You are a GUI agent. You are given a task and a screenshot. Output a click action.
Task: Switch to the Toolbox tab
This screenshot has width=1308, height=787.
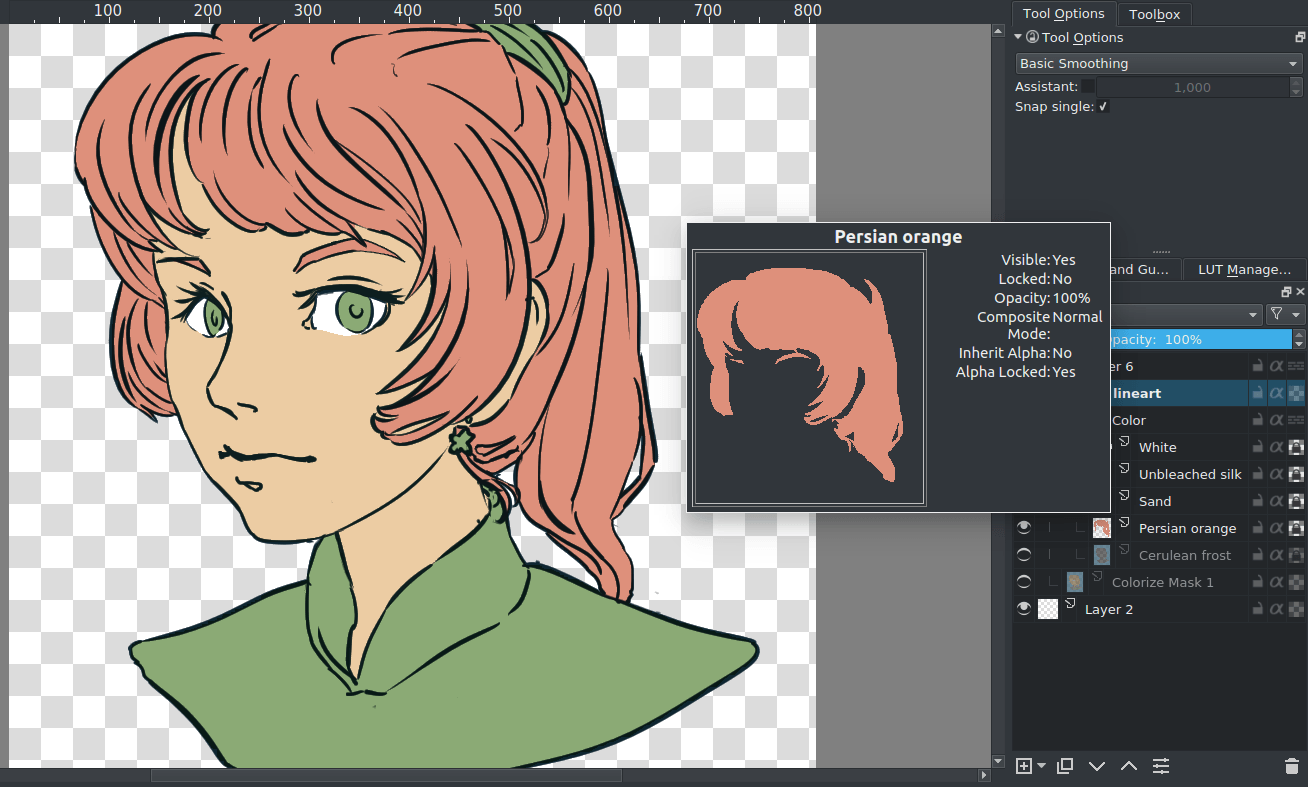pos(1154,13)
